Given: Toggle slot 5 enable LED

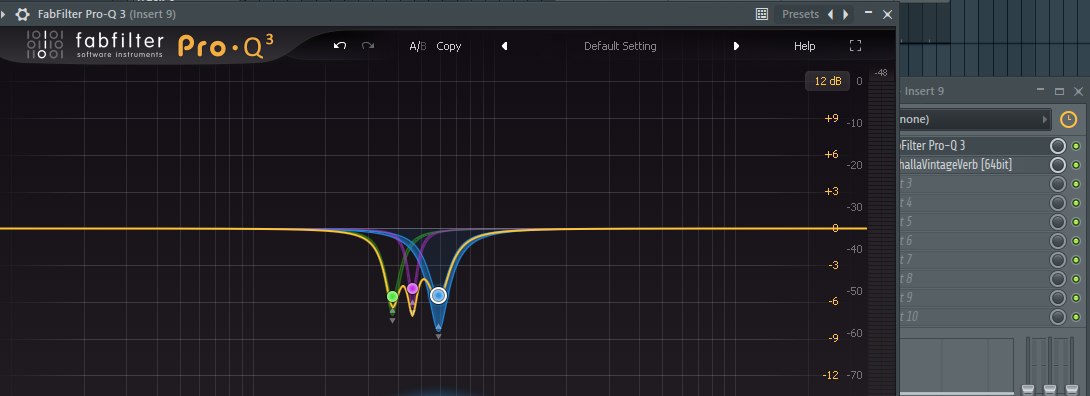Looking at the screenshot, I should (x=1076, y=222).
